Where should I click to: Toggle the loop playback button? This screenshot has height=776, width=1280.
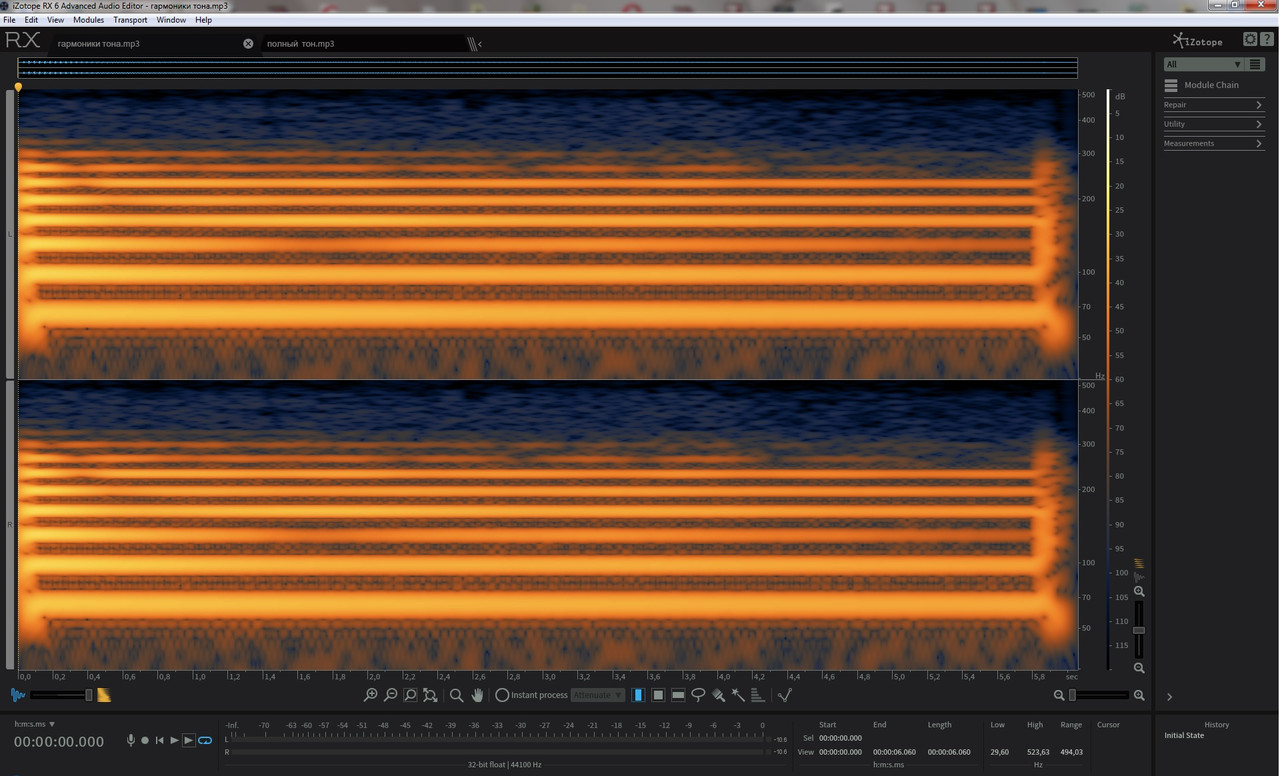point(205,740)
